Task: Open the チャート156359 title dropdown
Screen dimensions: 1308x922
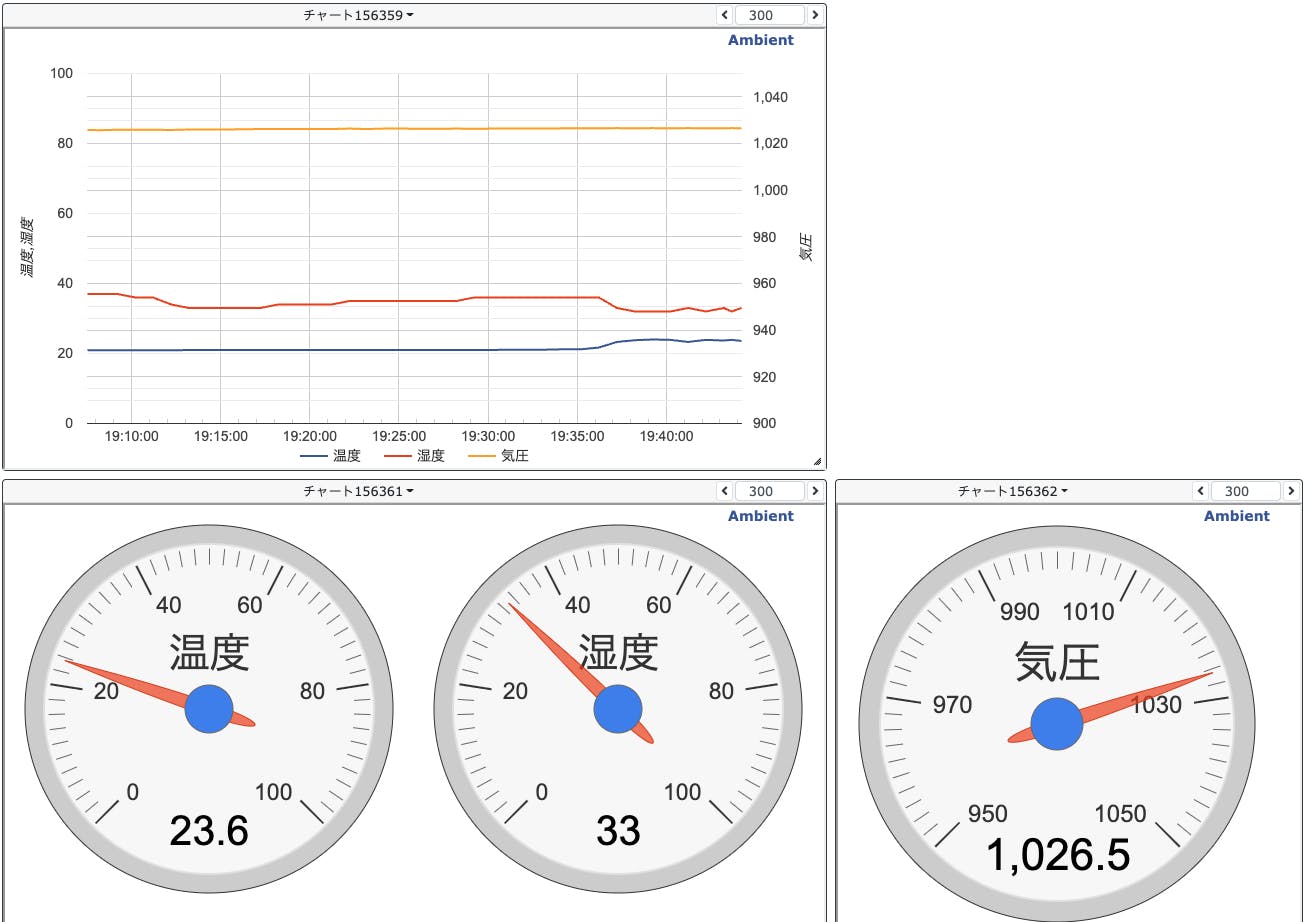Action: click(358, 15)
